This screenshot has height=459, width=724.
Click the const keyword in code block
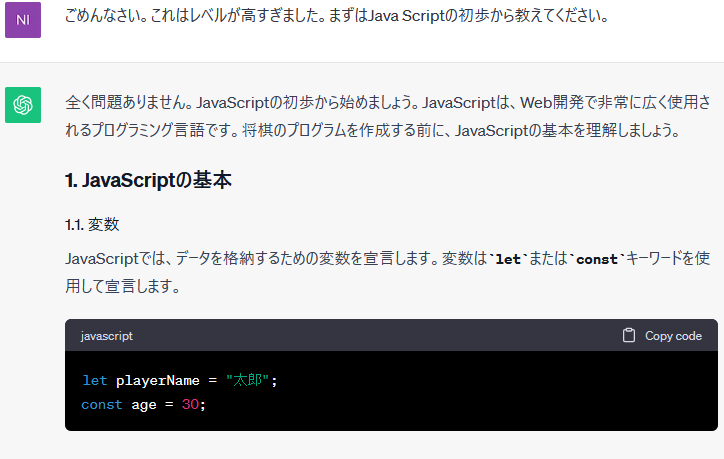[x=102, y=405]
